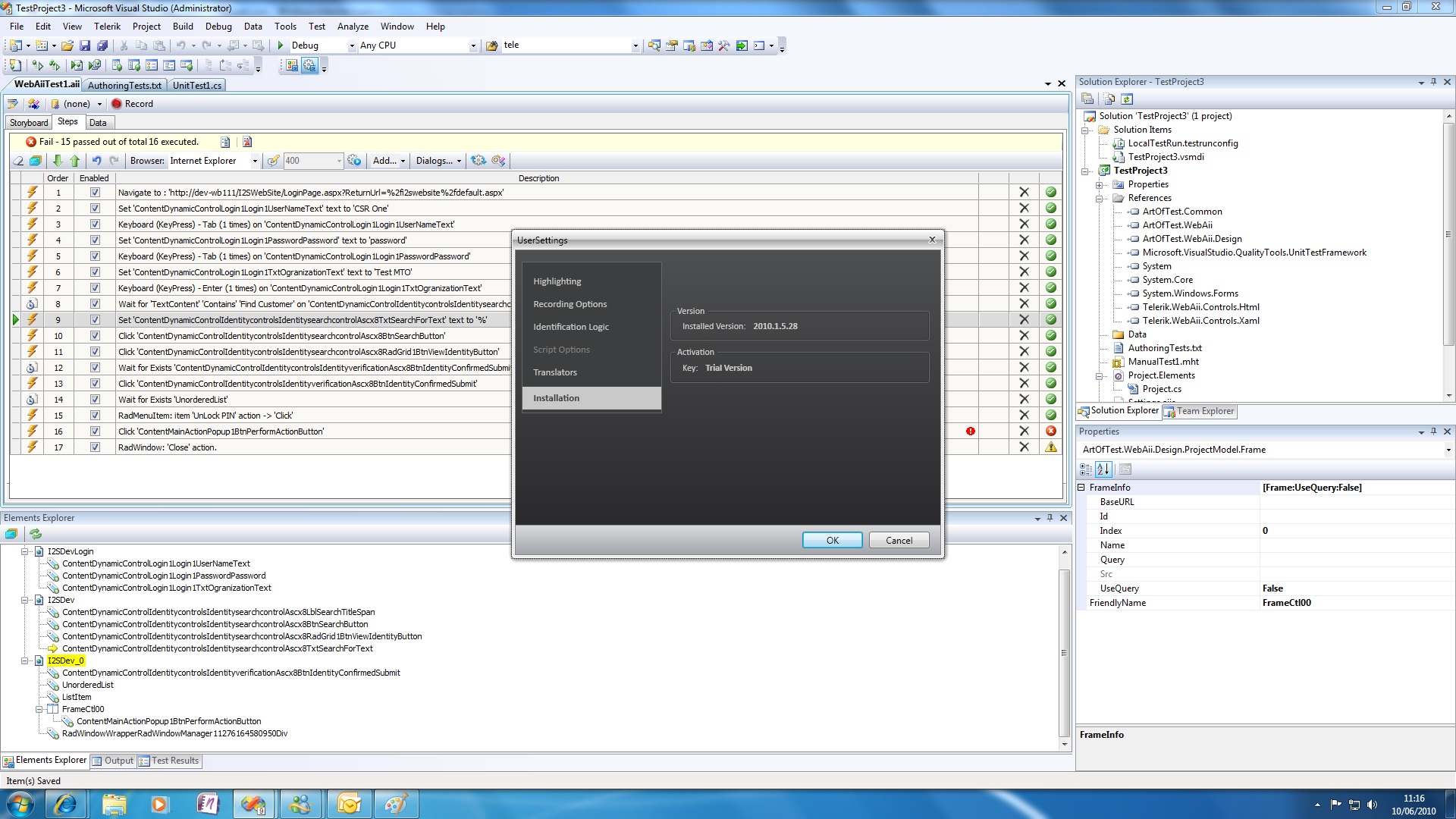
Task: Move selected step down with green arrow
Action: tap(58, 161)
